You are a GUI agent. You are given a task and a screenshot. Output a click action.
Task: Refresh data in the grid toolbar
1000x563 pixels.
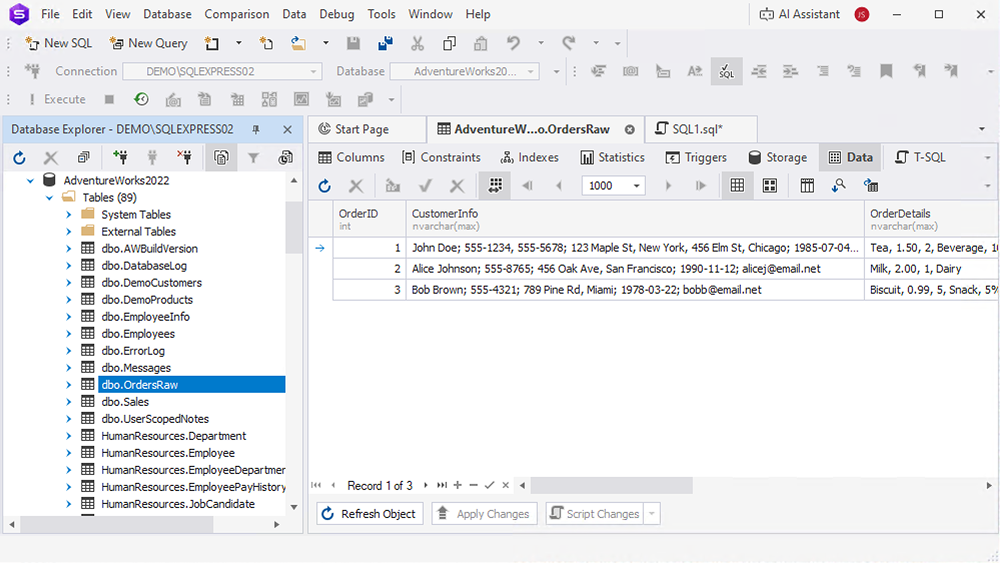click(324, 186)
